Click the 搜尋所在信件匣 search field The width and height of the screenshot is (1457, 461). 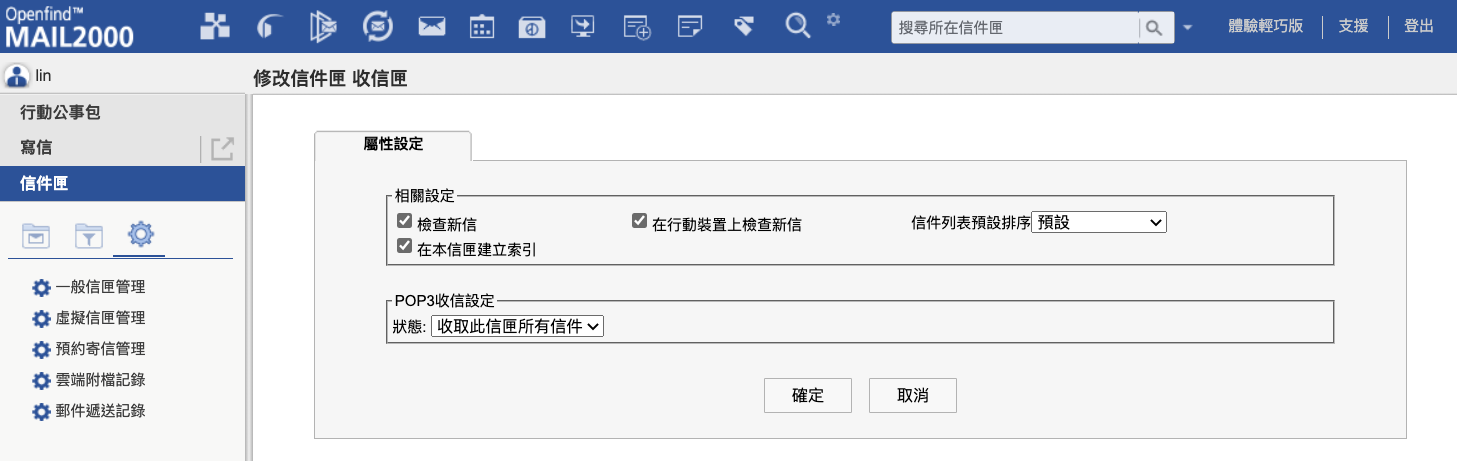point(1014,28)
